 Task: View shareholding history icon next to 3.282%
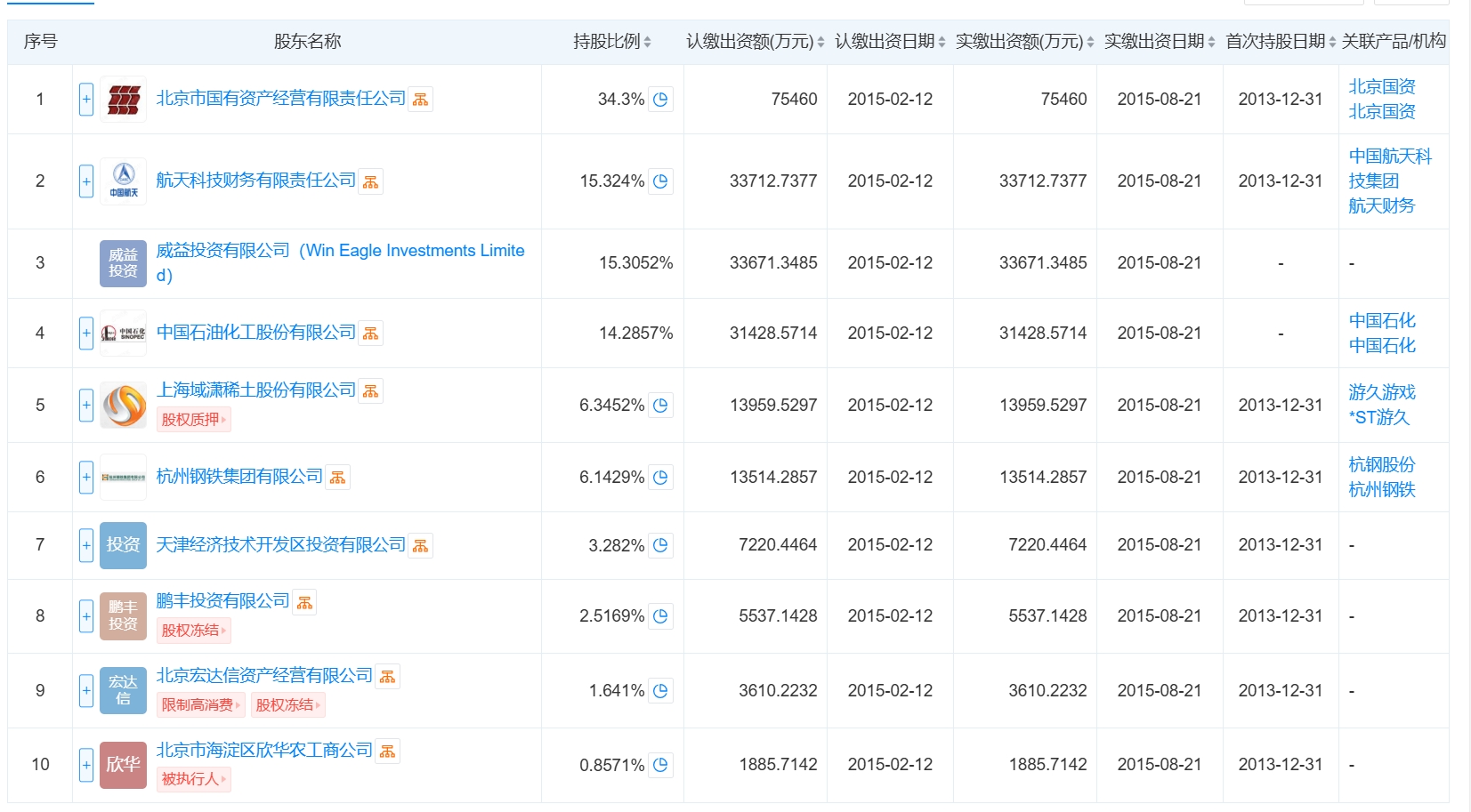[660, 545]
